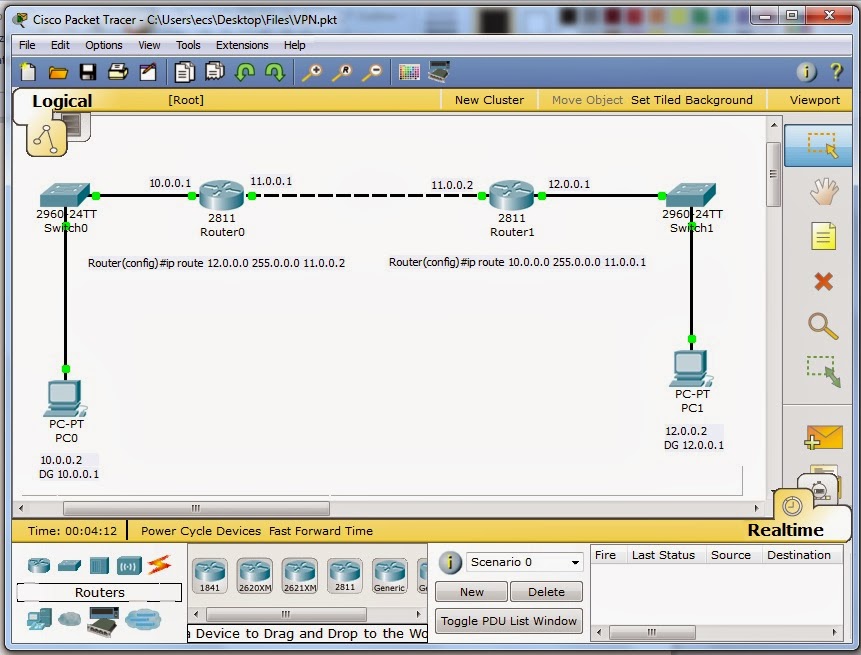Image resolution: width=861 pixels, height=655 pixels.
Task: Click the yellow question mark help icon
Action: tap(836, 72)
